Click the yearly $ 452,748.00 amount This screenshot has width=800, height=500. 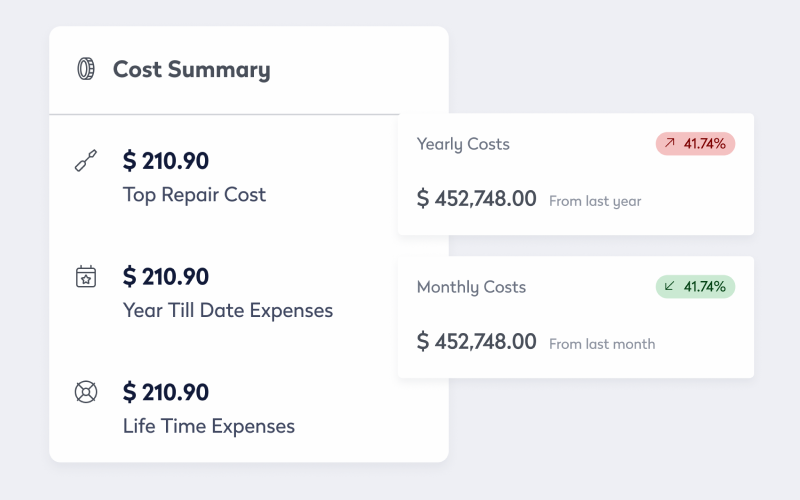[x=477, y=198]
